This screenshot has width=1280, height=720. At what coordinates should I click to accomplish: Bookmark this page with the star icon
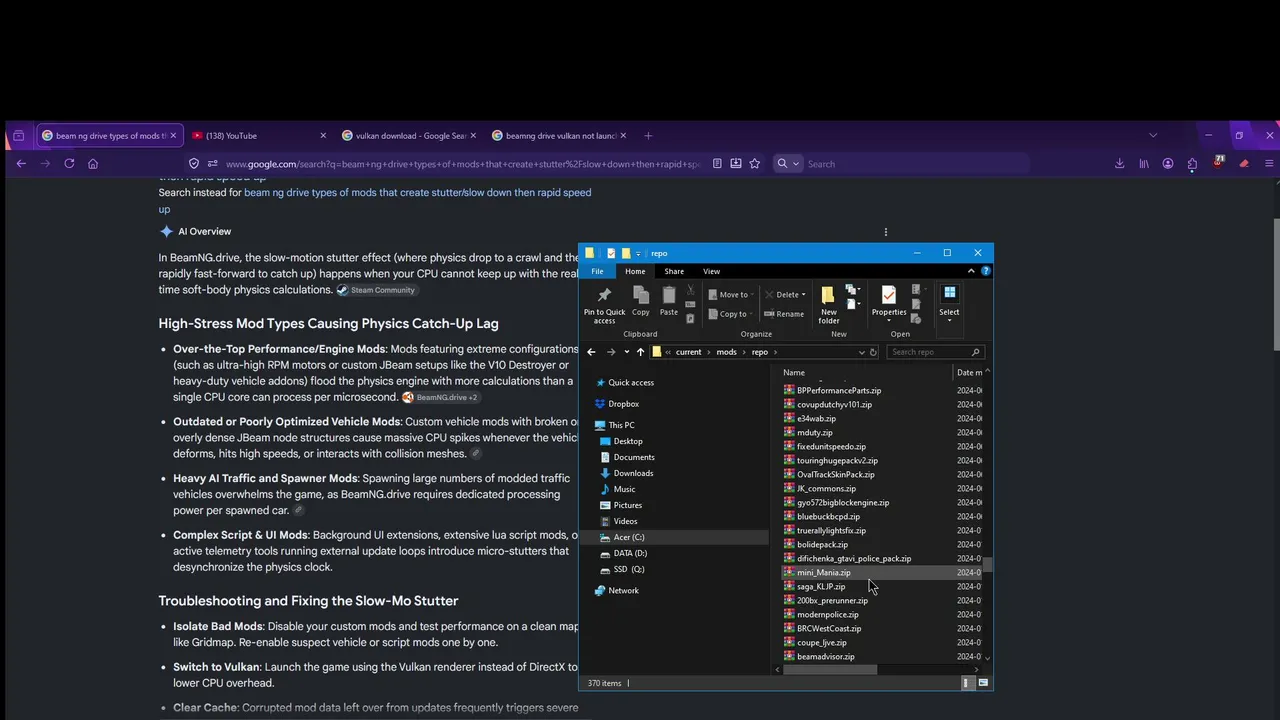pos(755,164)
